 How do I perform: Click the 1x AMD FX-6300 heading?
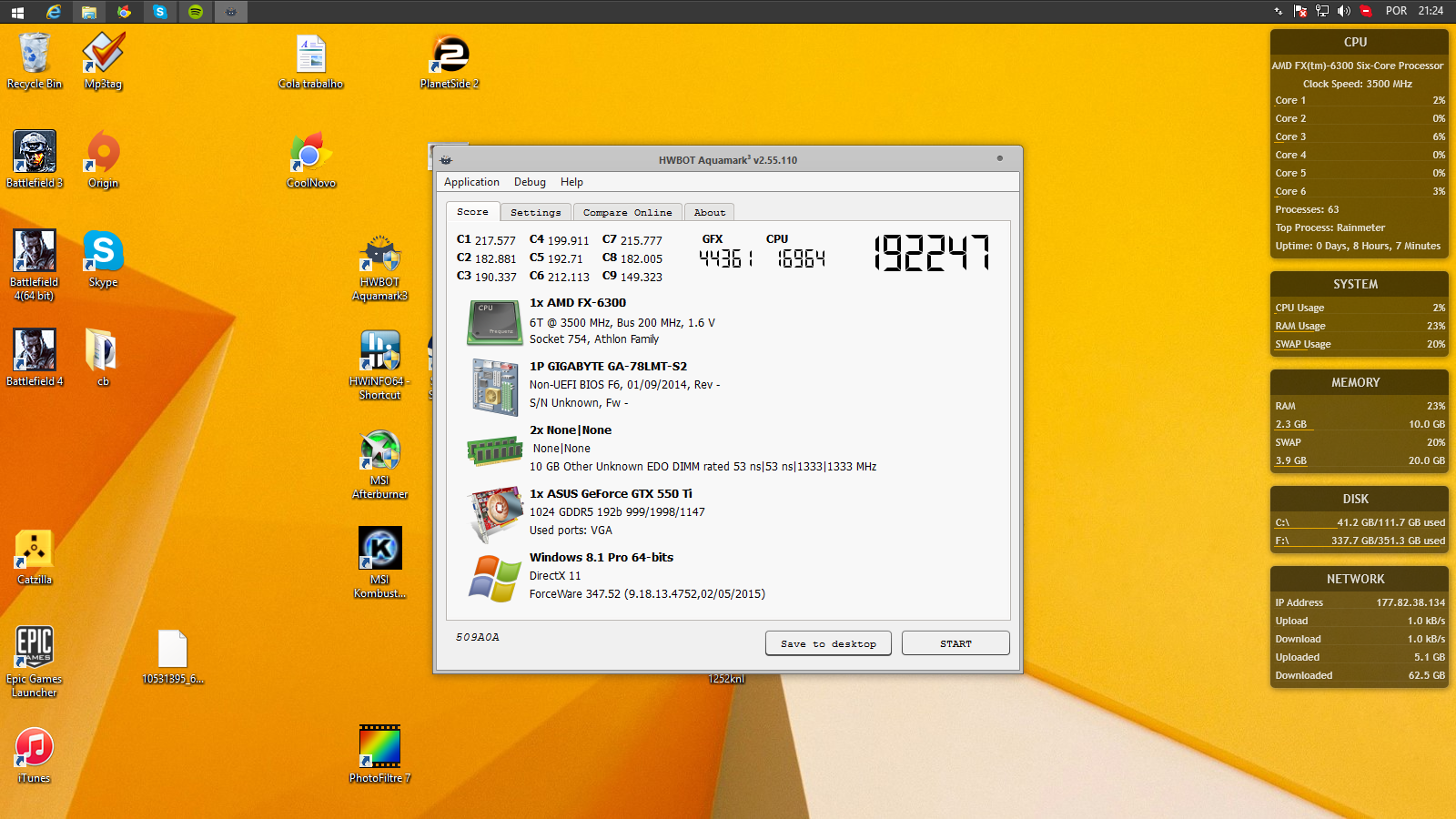point(578,303)
